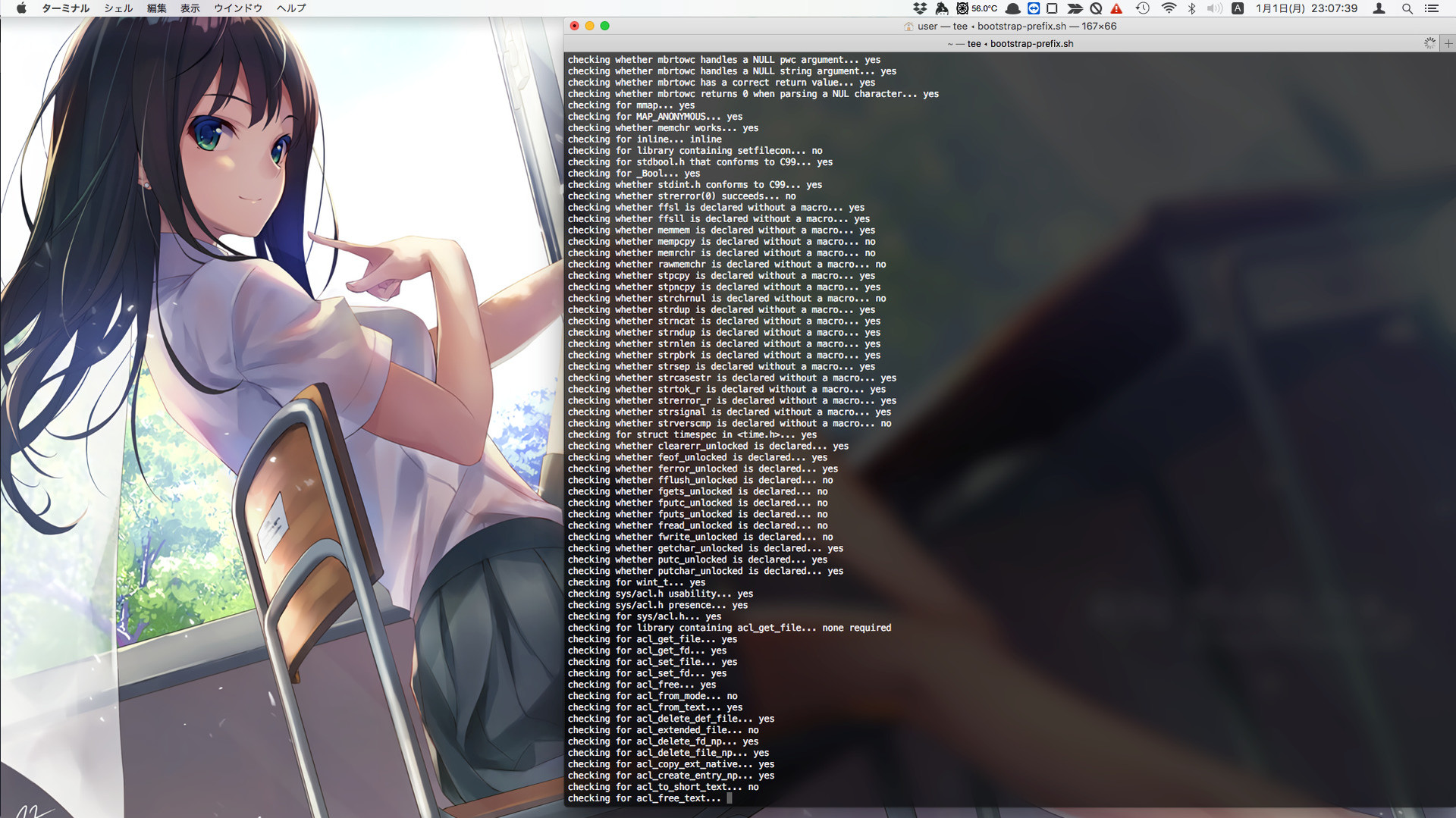Click 'checking for acl_extended_file... no' line
The width and height of the screenshot is (1456, 818).
[x=663, y=731]
